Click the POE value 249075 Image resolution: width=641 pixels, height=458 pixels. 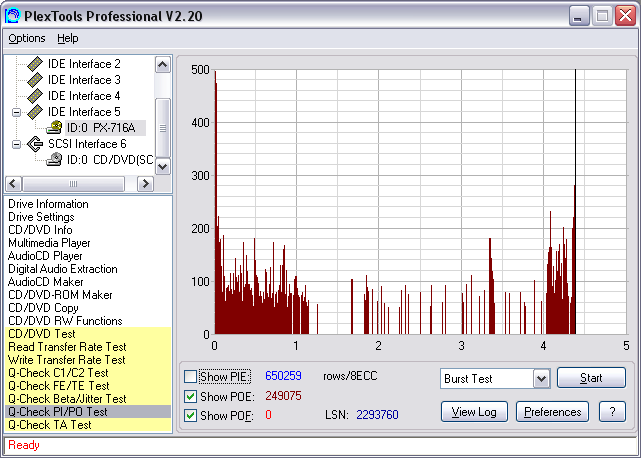point(283,396)
